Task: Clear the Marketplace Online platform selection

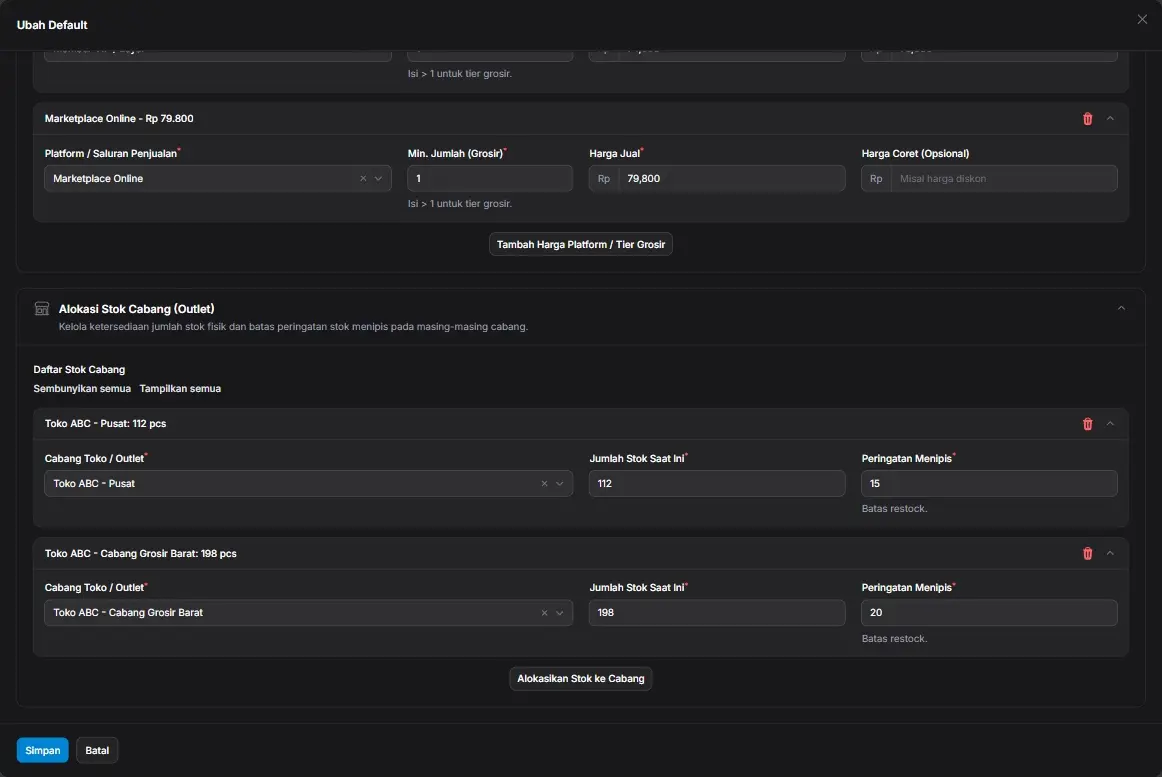Action: tap(363, 179)
